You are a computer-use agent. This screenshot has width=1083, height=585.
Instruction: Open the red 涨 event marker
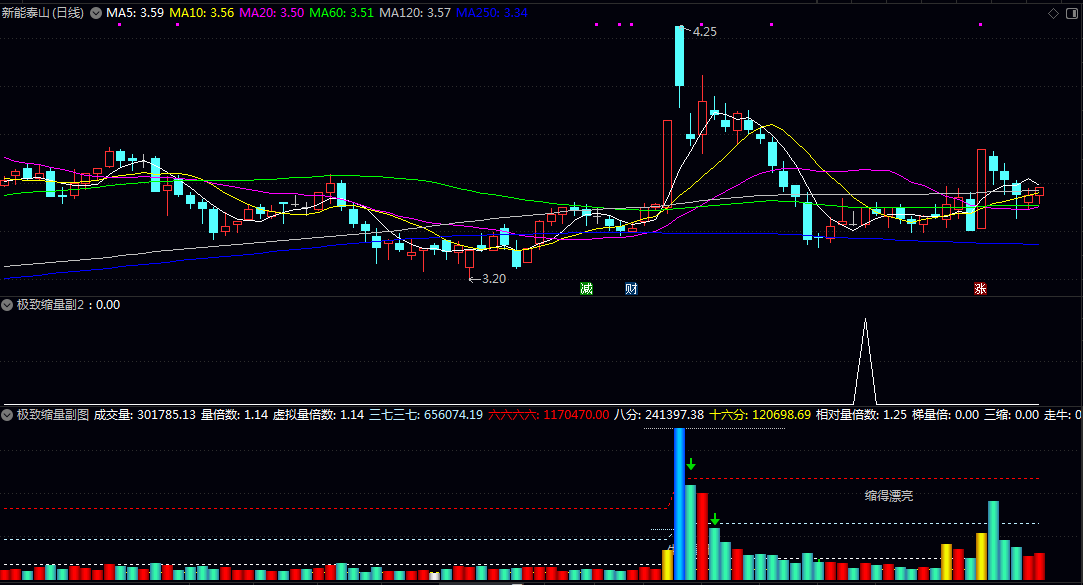click(980, 289)
